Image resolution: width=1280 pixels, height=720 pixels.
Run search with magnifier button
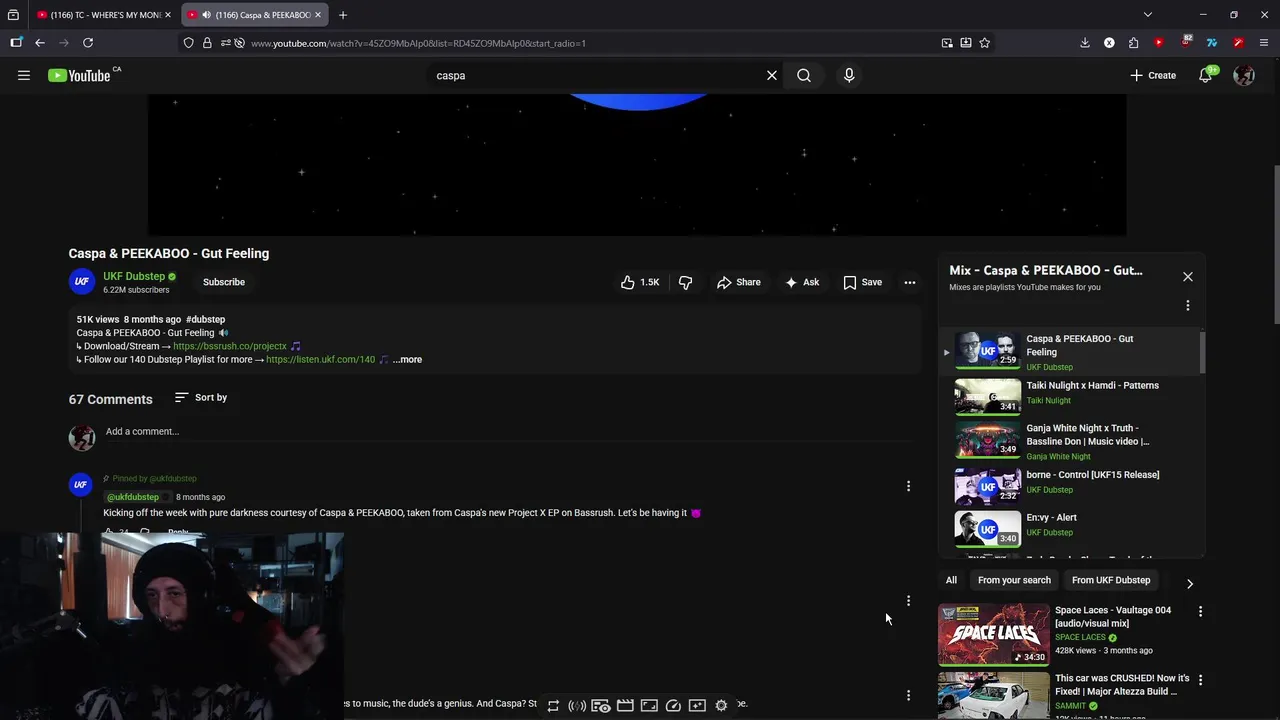[804, 75]
